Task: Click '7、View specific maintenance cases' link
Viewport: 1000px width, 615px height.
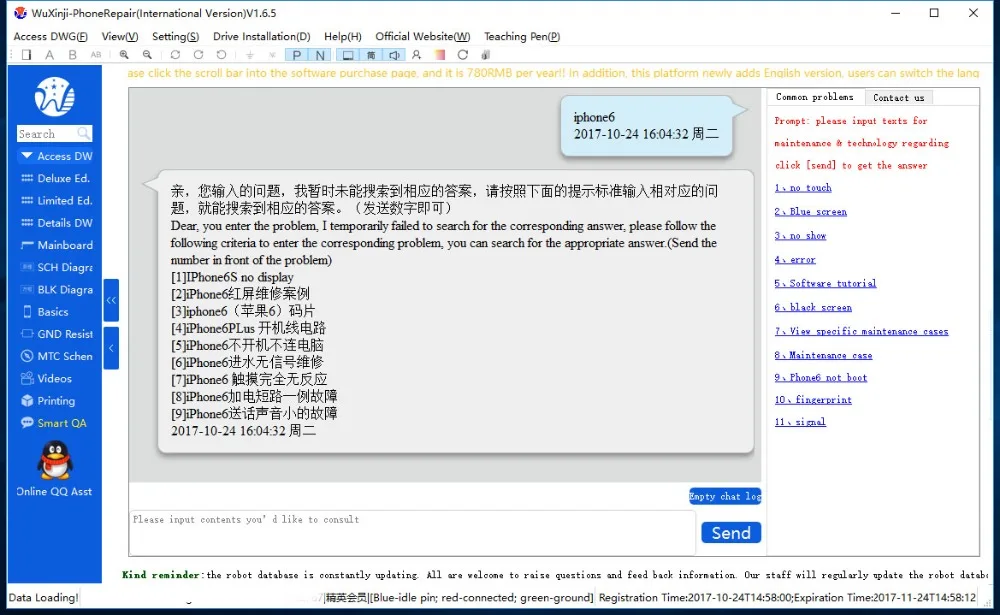Action: [x=862, y=331]
